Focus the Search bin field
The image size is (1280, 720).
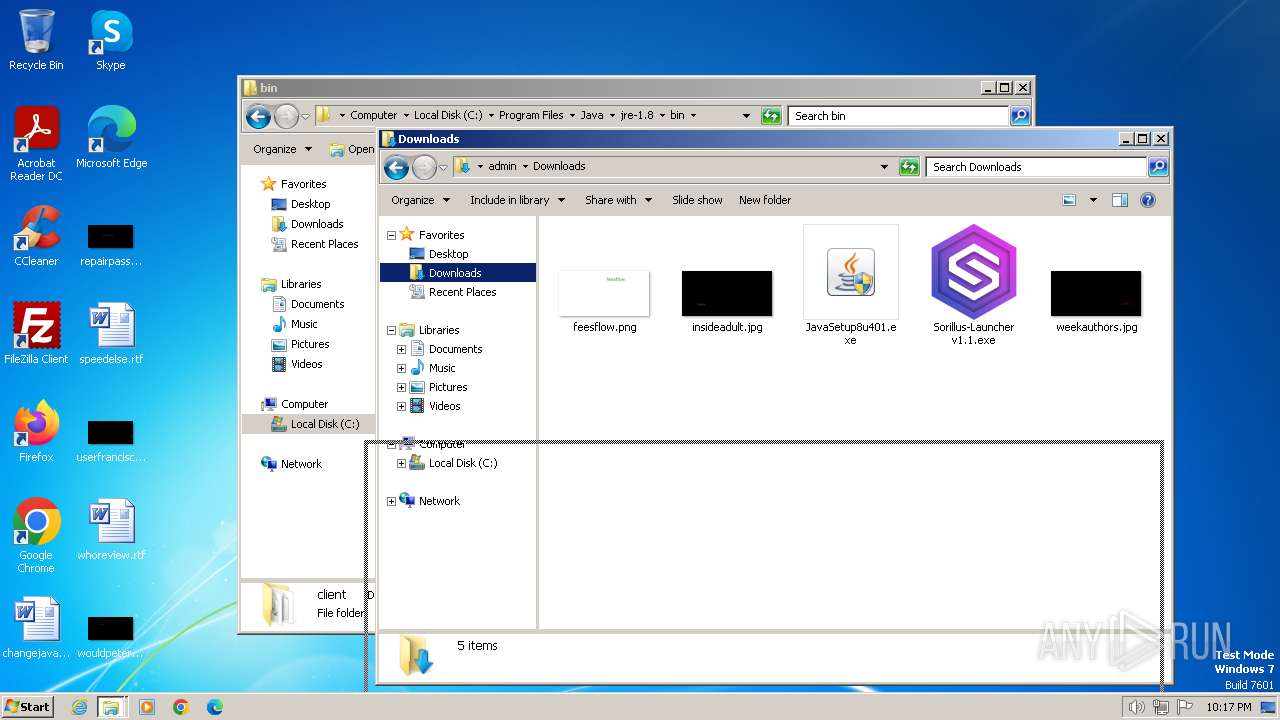[898, 116]
